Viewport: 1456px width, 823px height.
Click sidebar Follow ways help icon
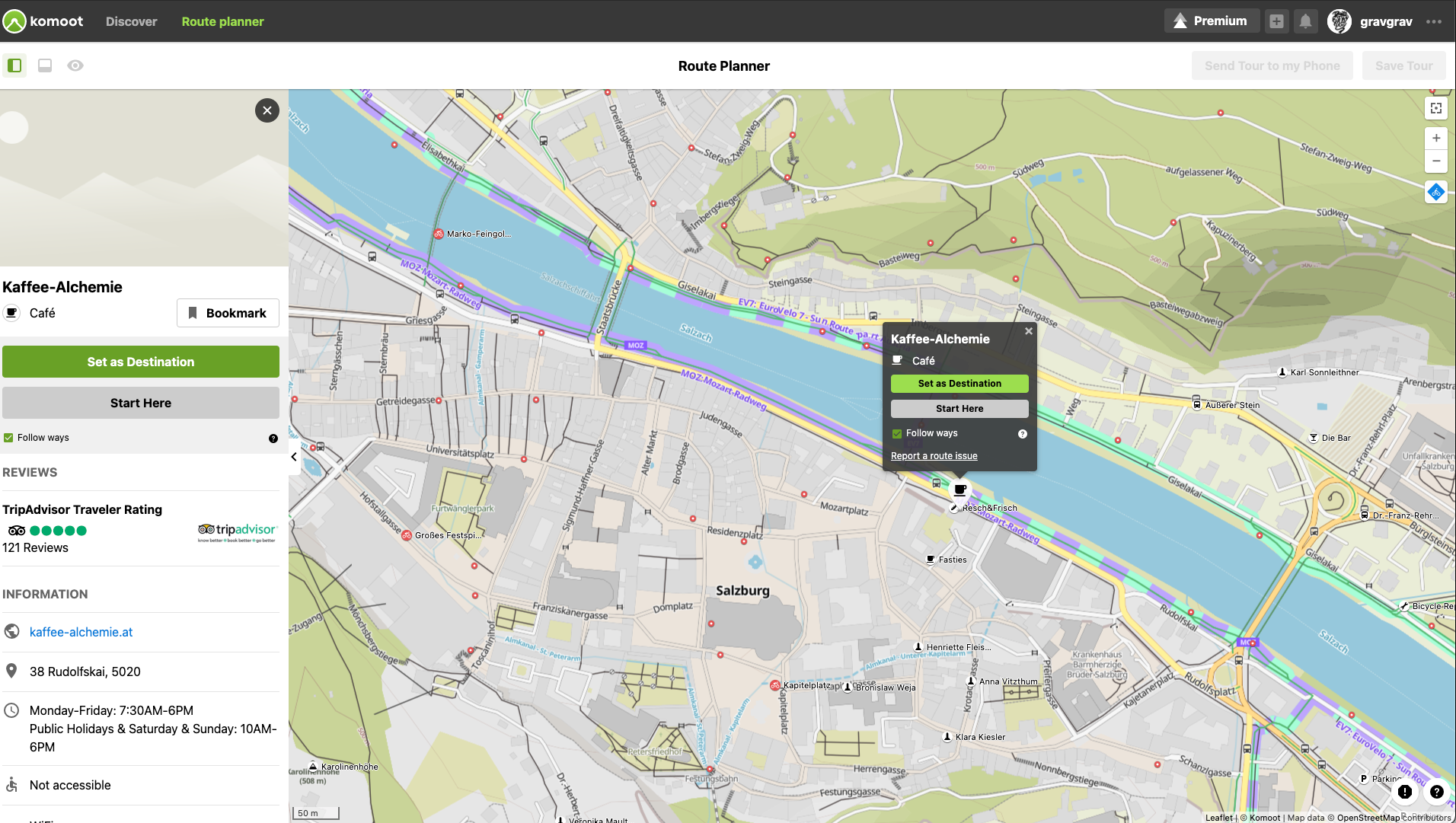point(273,439)
